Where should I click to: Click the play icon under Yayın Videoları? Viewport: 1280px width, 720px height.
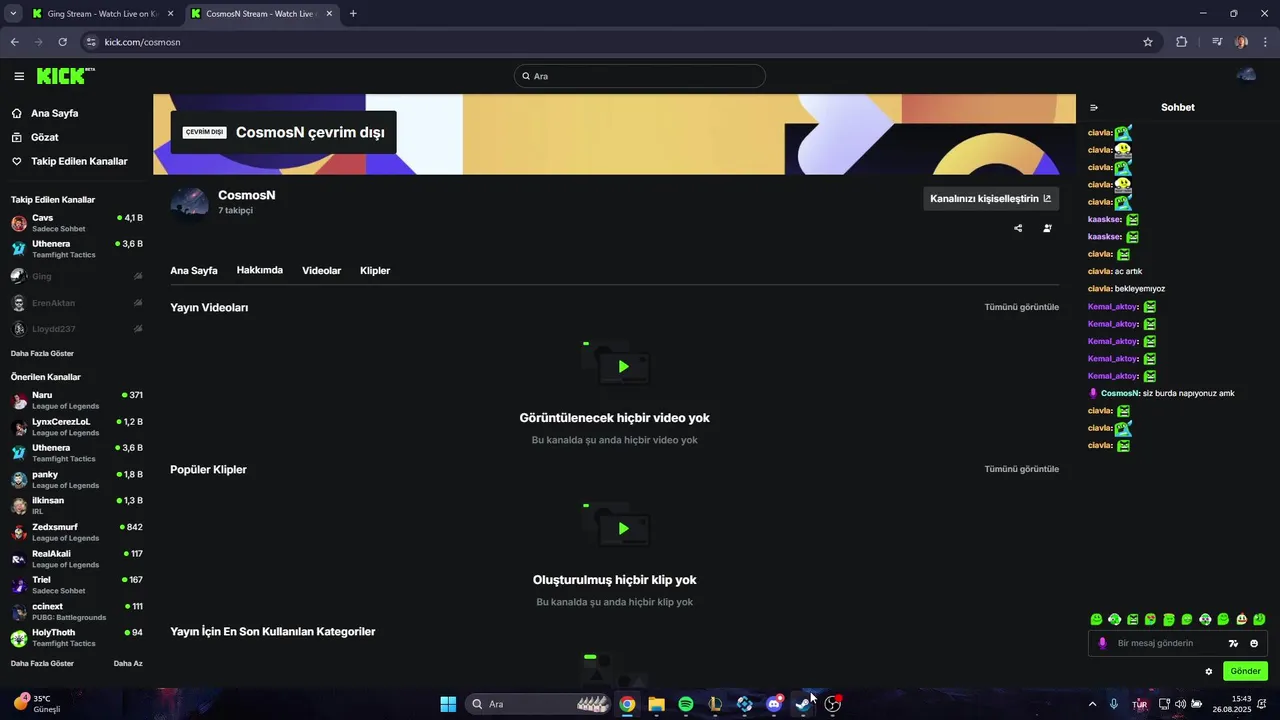(623, 366)
